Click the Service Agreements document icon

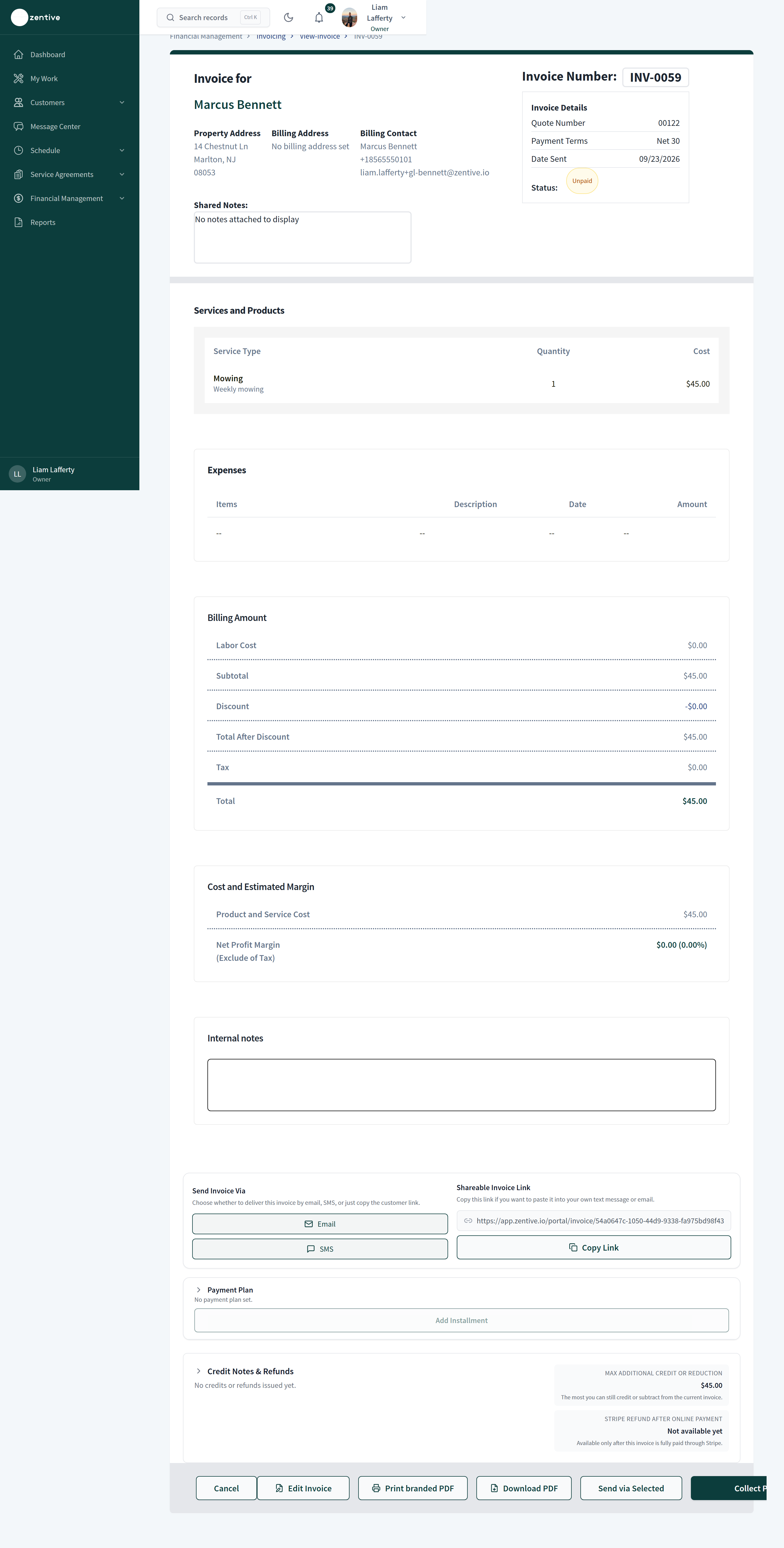(19, 175)
